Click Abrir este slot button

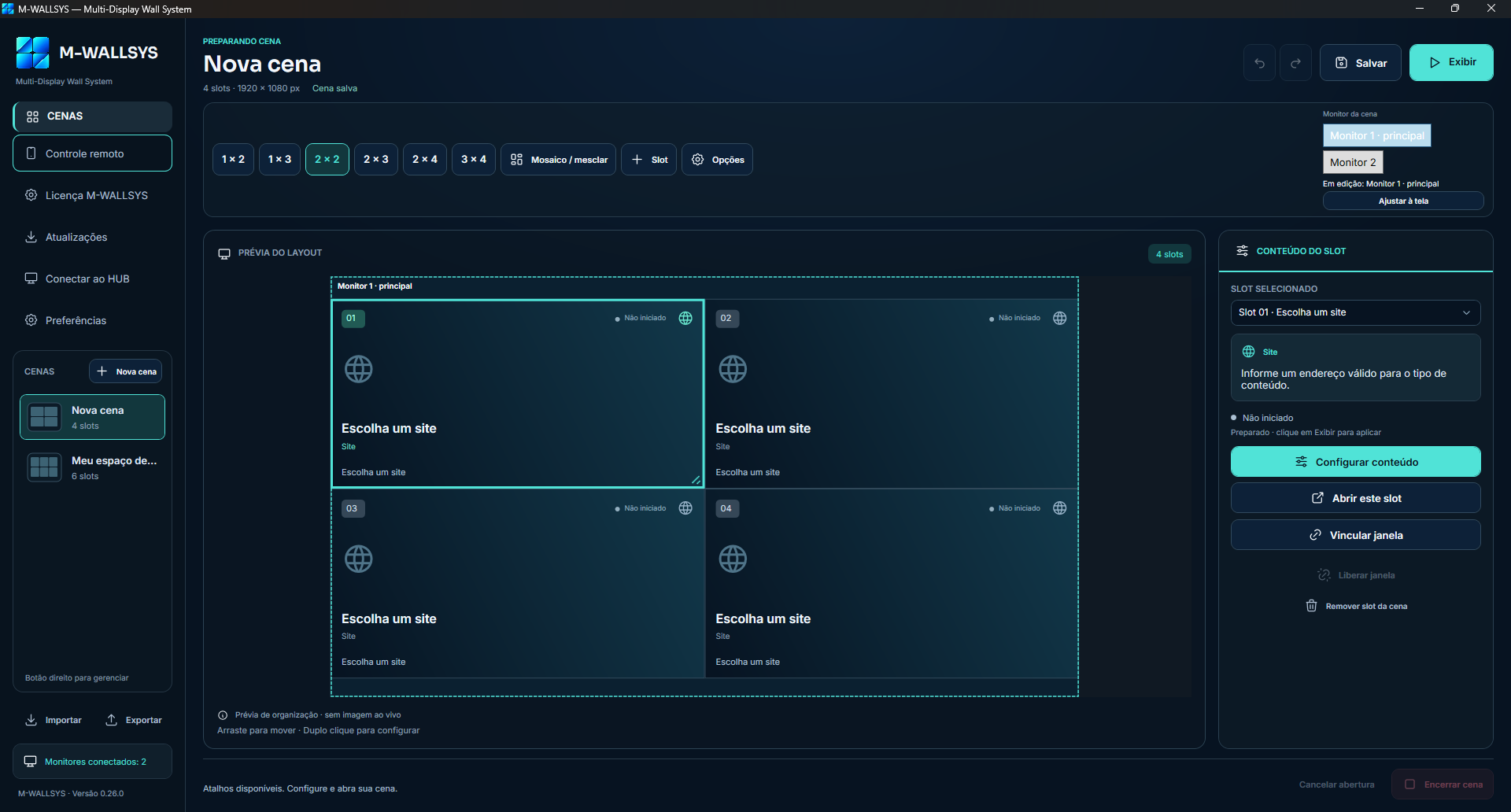[1355, 498]
